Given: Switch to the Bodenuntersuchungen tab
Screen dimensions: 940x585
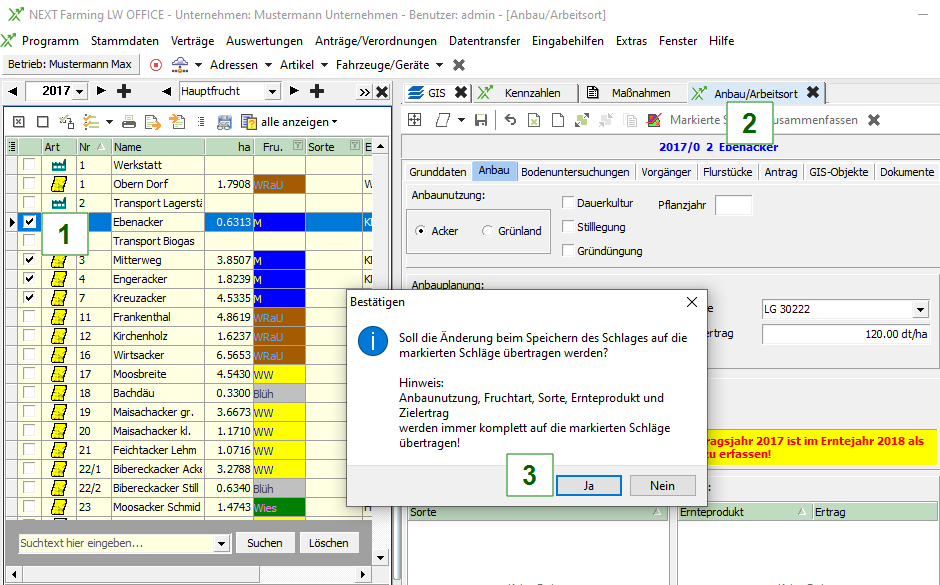Looking at the screenshot, I should [x=576, y=172].
